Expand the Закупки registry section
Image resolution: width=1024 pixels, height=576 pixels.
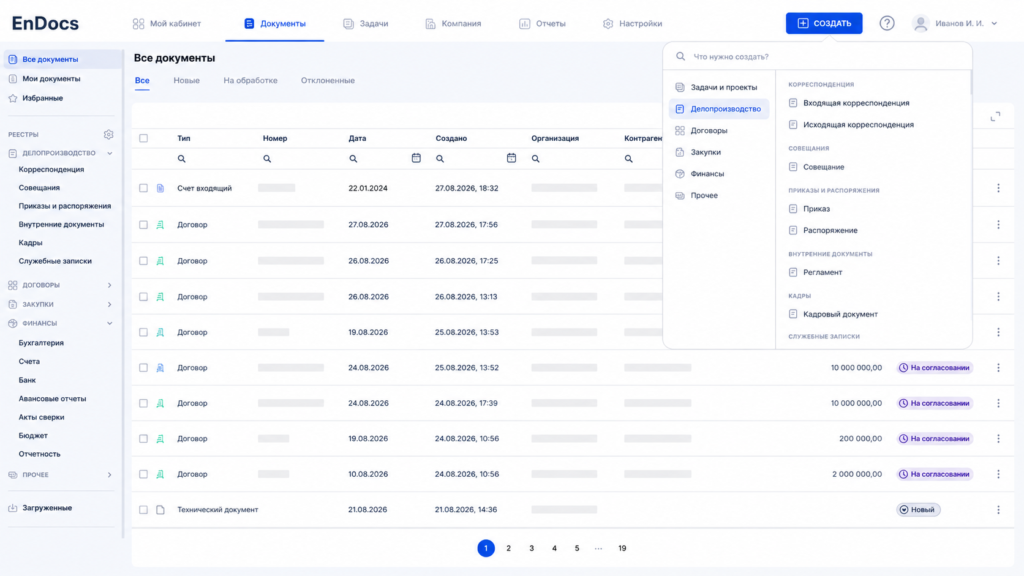click(x=110, y=304)
